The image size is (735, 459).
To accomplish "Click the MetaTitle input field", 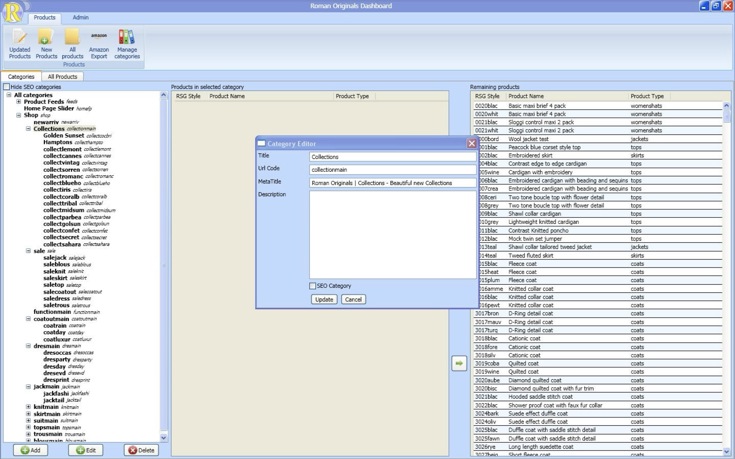I will click(x=392, y=183).
